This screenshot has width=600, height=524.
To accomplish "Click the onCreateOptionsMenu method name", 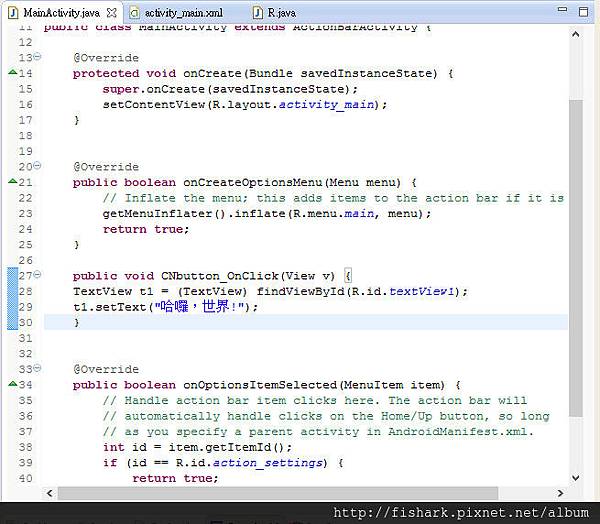I will [x=253, y=183].
